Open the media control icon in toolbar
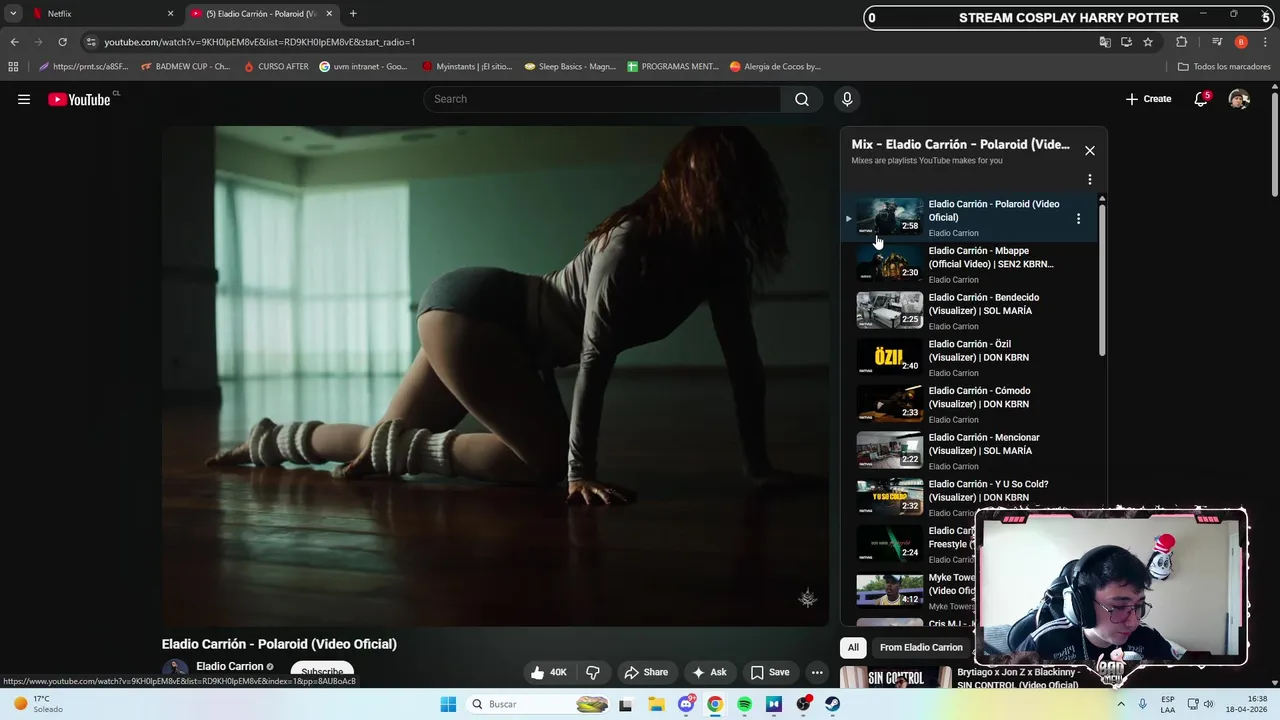The width and height of the screenshot is (1280, 720). [x=1217, y=42]
